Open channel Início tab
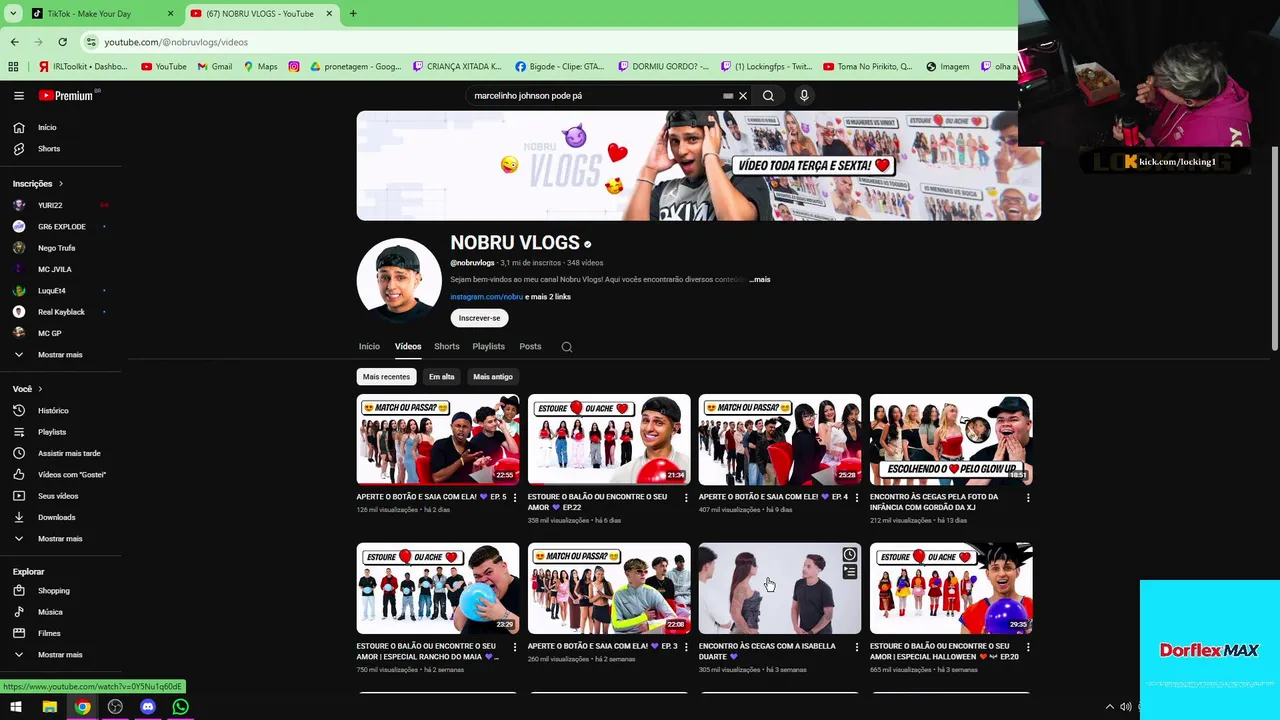The image size is (1280, 720). [x=369, y=347]
